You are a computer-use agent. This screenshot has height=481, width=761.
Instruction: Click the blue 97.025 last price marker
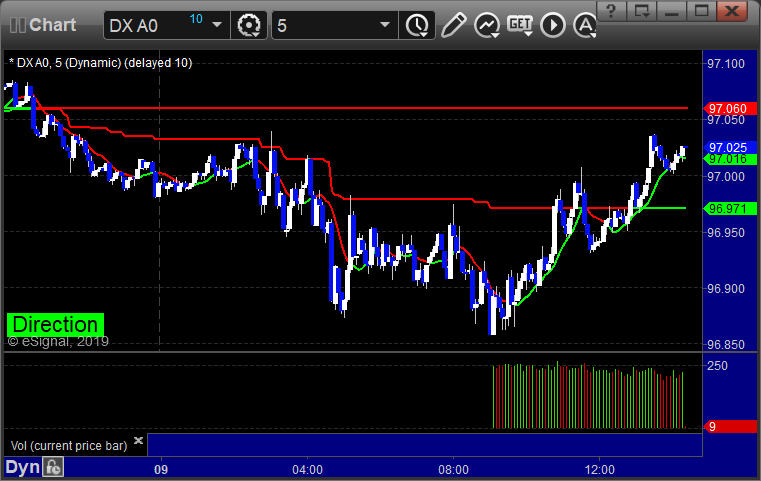pos(730,148)
